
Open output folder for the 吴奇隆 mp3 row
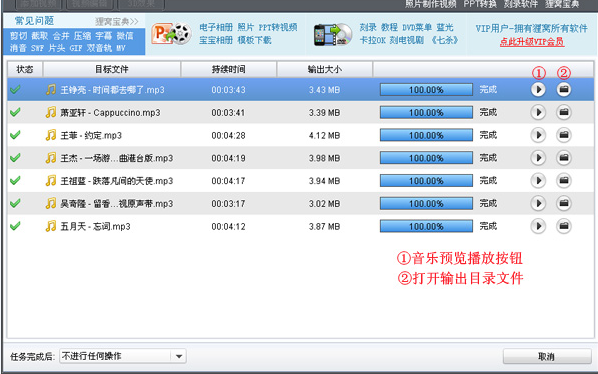[564, 203]
